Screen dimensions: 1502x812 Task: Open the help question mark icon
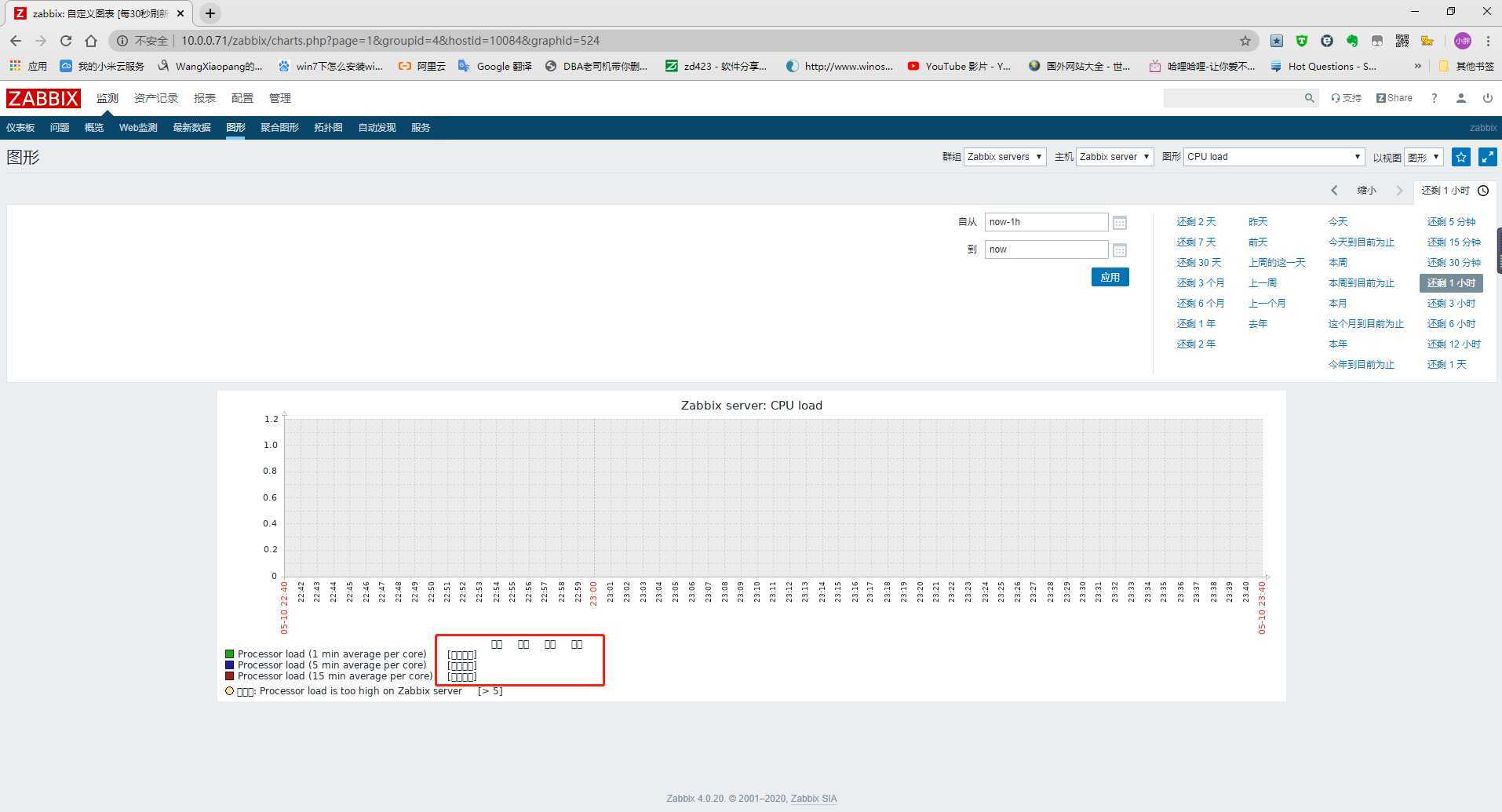1434,98
